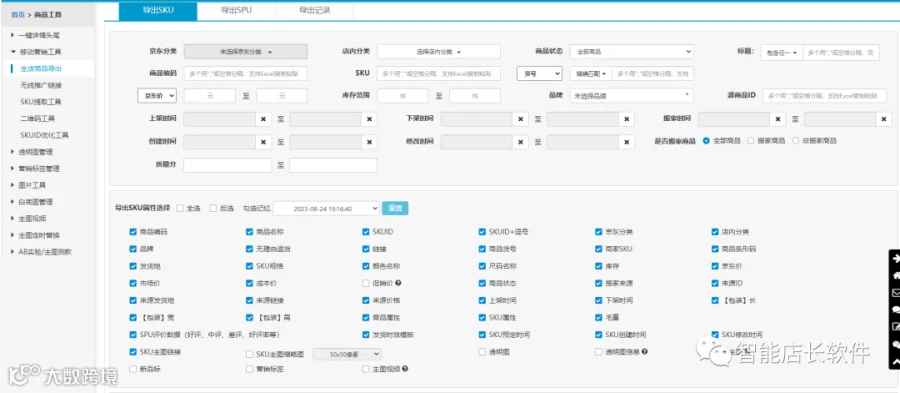Click the home icon in the floating side bar

(895, 275)
